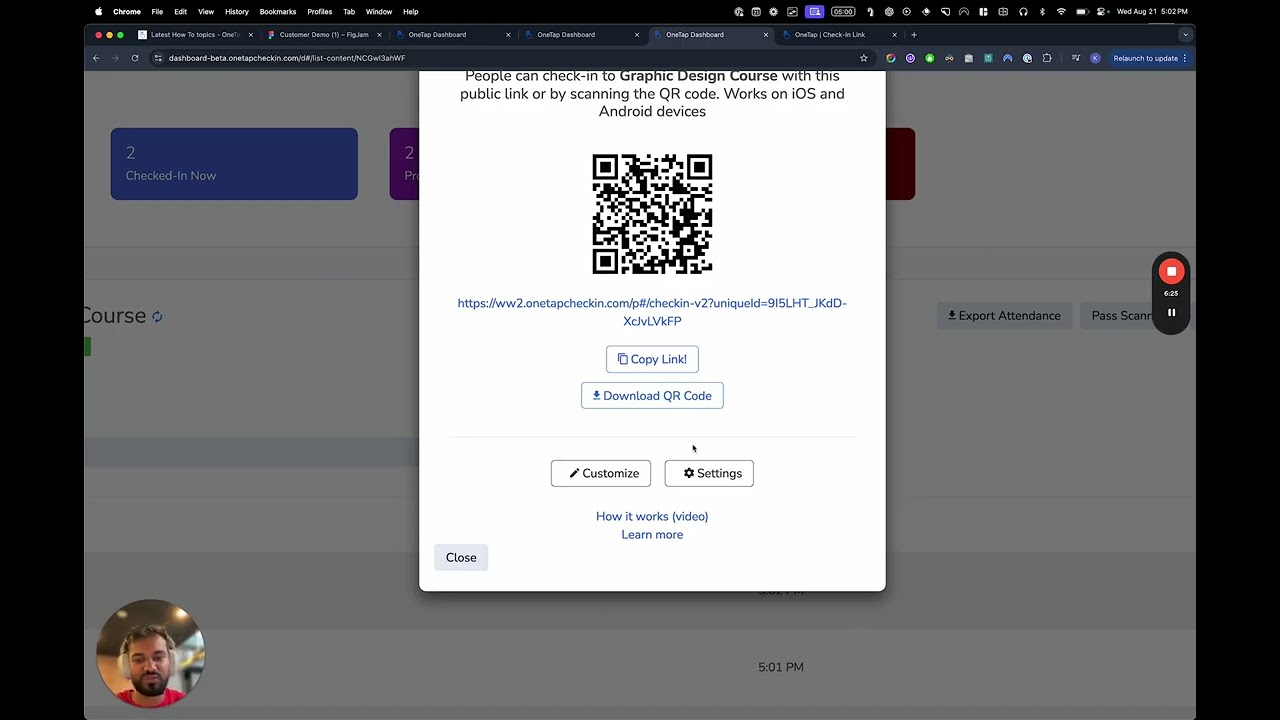Open the check-in link Settings
Image resolution: width=1280 pixels, height=720 pixels.
[709, 473]
